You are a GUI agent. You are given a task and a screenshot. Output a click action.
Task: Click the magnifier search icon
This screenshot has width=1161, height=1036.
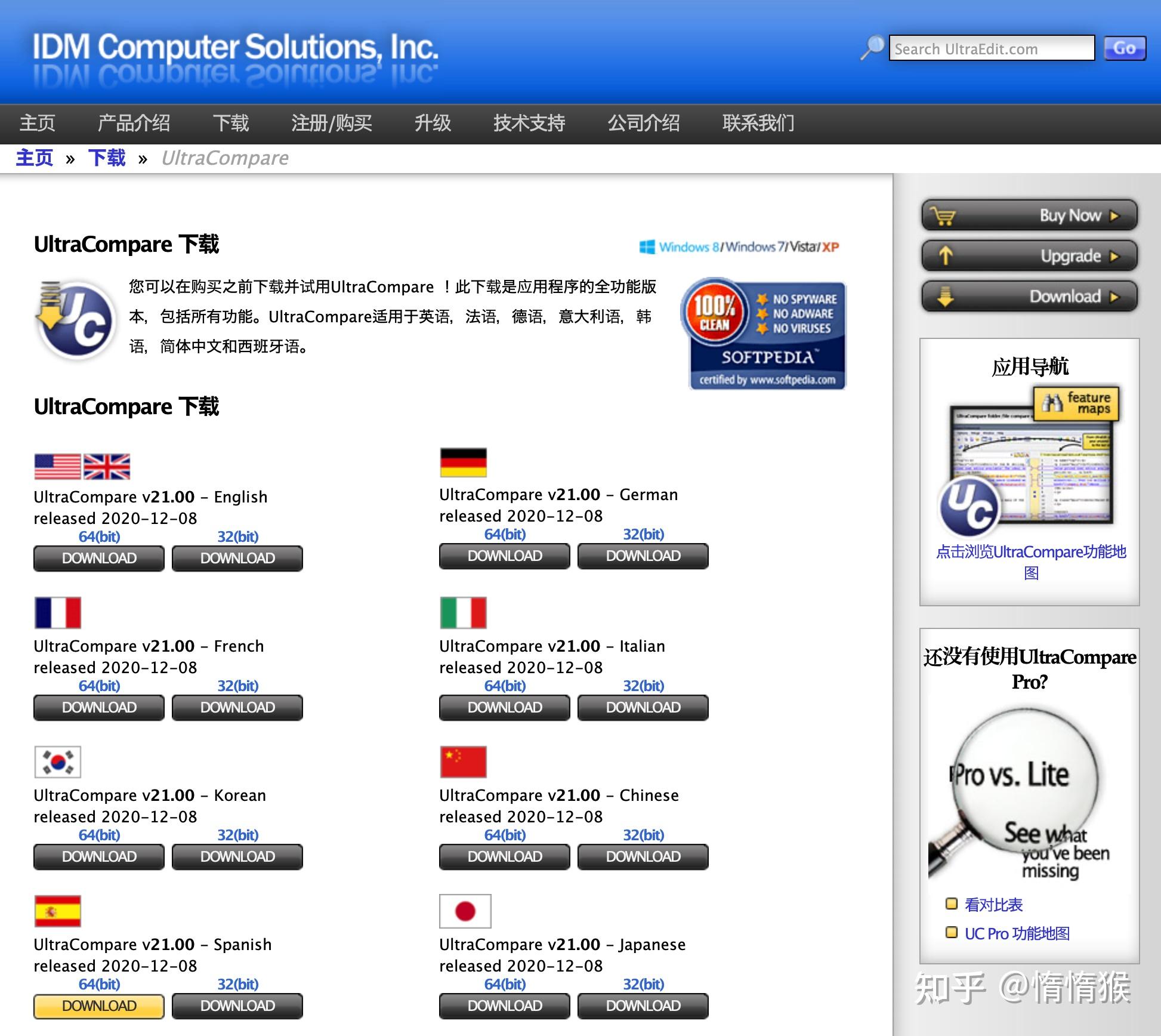pos(872,48)
